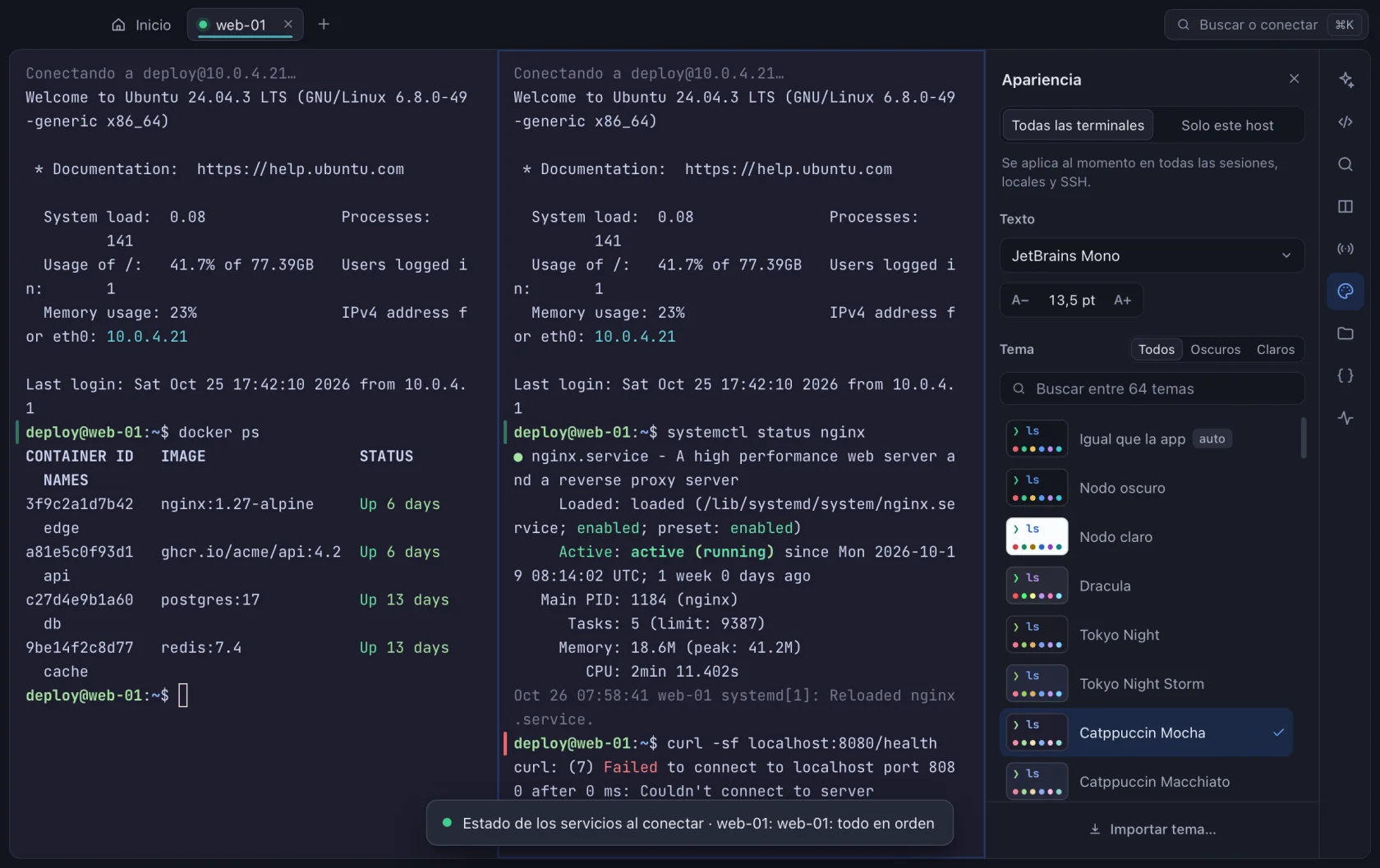
Task: Open the AI assistant sparkle icon
Action: [1345, 80]
